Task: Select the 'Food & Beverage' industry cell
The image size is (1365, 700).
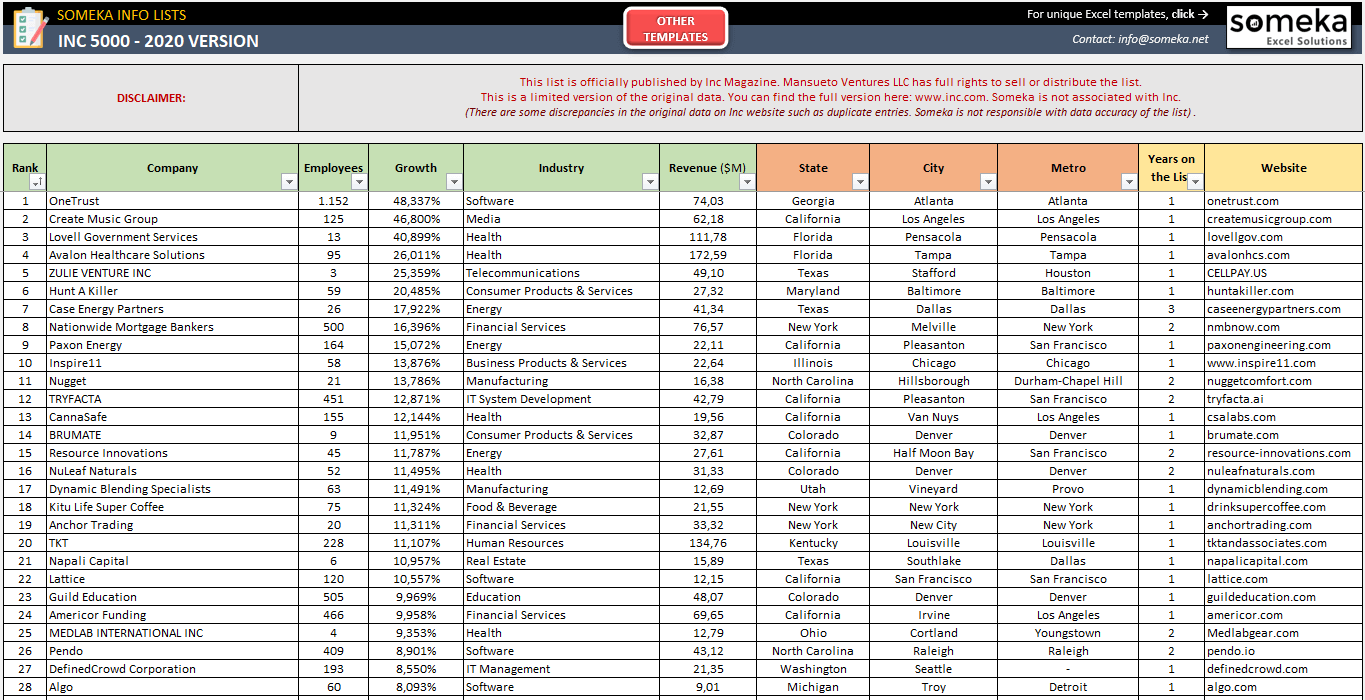Action: click(x=562, y=507)
